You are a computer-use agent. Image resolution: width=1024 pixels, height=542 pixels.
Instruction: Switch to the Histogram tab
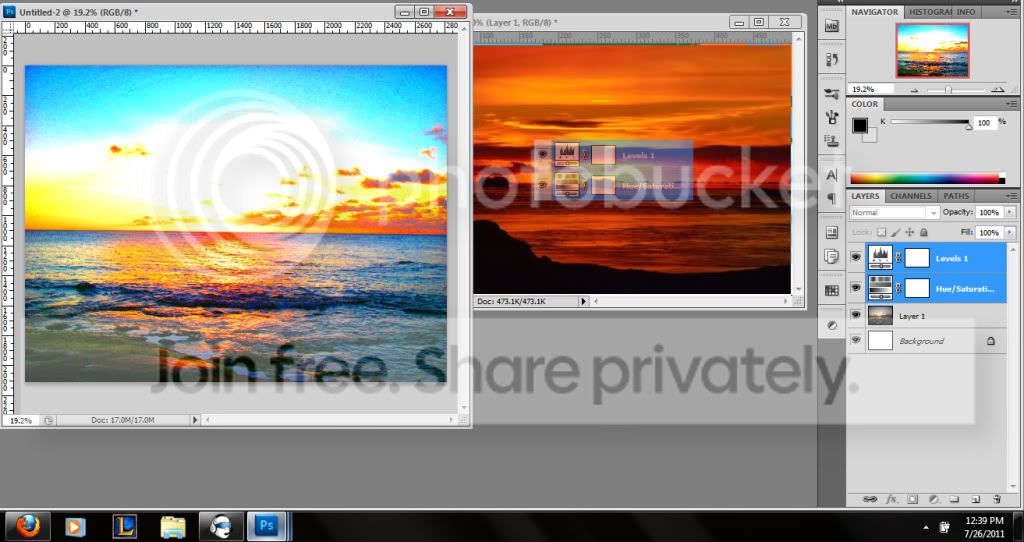pos(931,12)
